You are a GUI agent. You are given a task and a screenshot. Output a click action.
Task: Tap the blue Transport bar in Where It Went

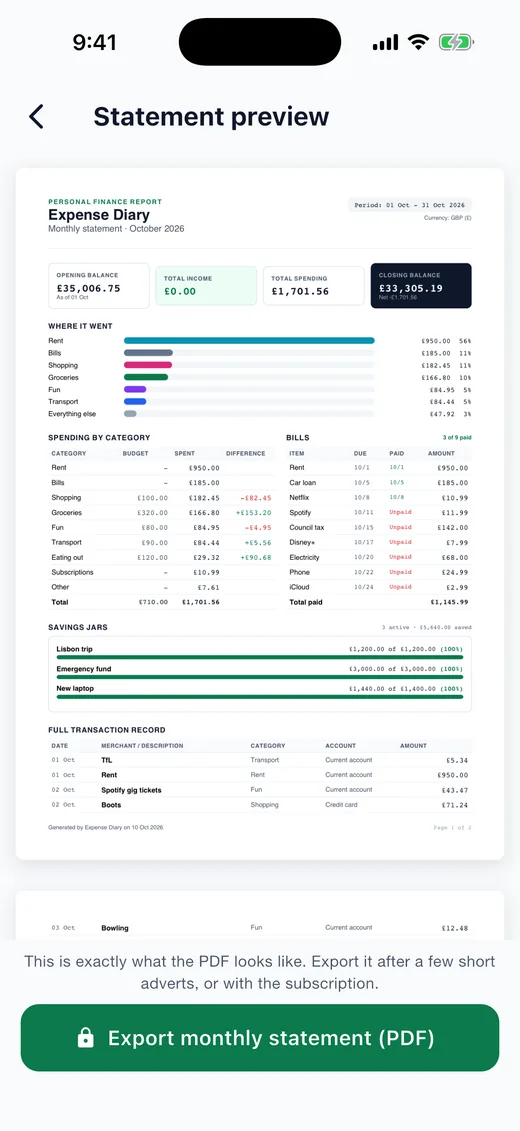pos(135,402)
